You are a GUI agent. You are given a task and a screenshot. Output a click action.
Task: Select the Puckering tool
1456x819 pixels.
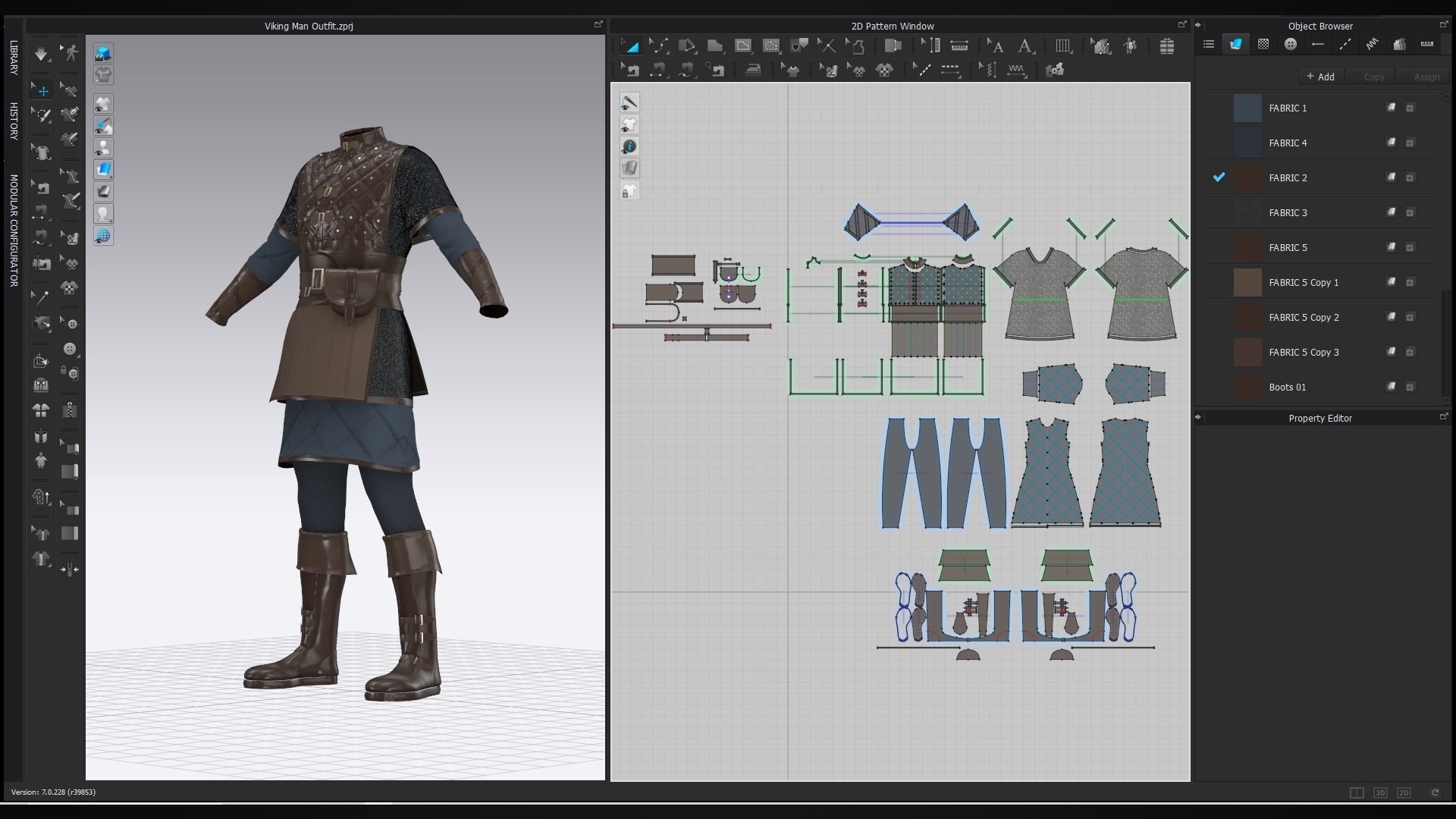click(x=1016, y=70)
